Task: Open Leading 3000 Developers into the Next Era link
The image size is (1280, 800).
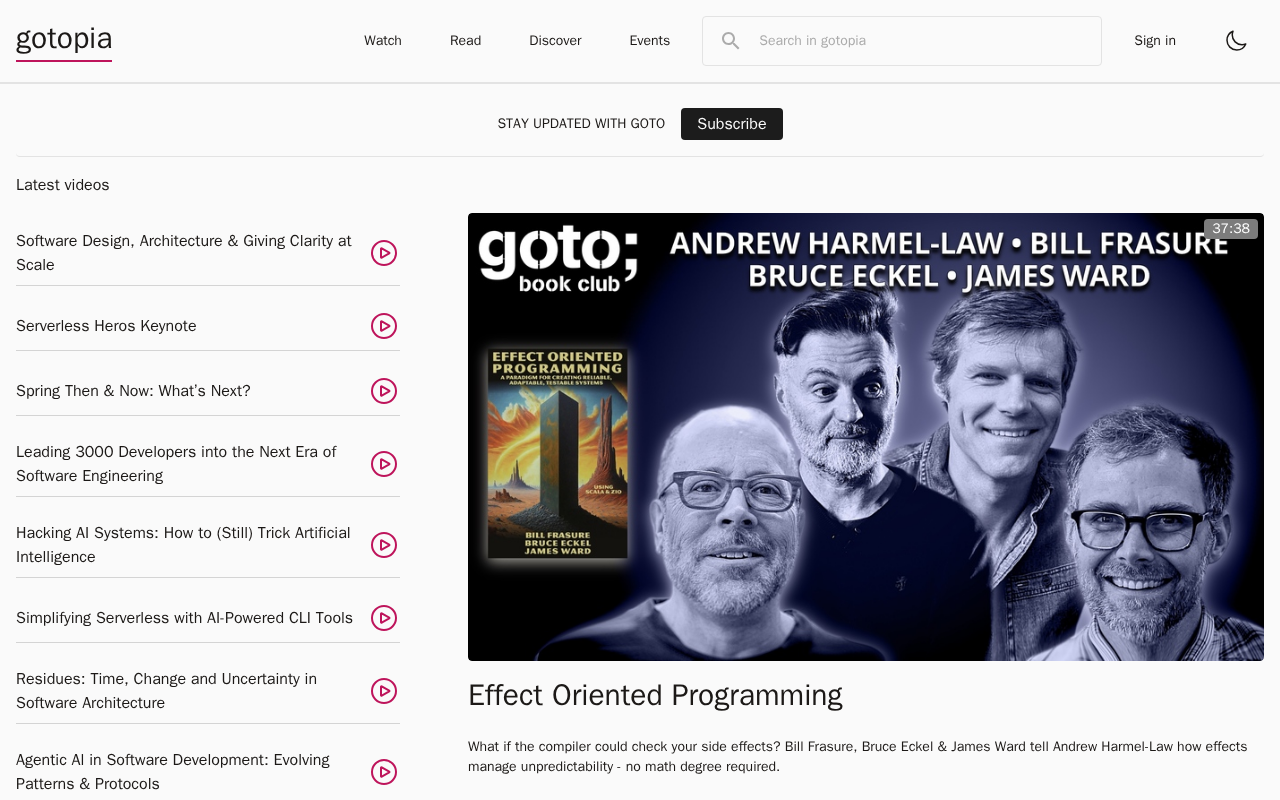Action: (x=176, y=464)
